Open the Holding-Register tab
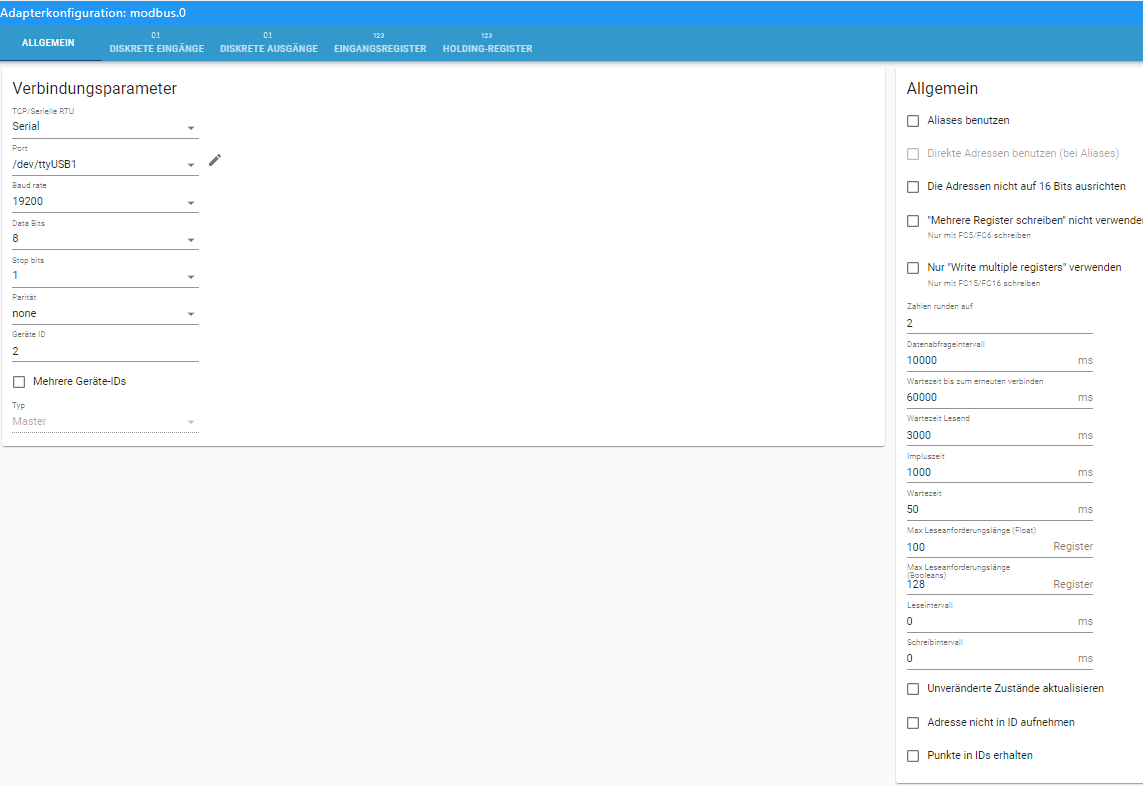1143x786 pixels. (x=487, y=43)
